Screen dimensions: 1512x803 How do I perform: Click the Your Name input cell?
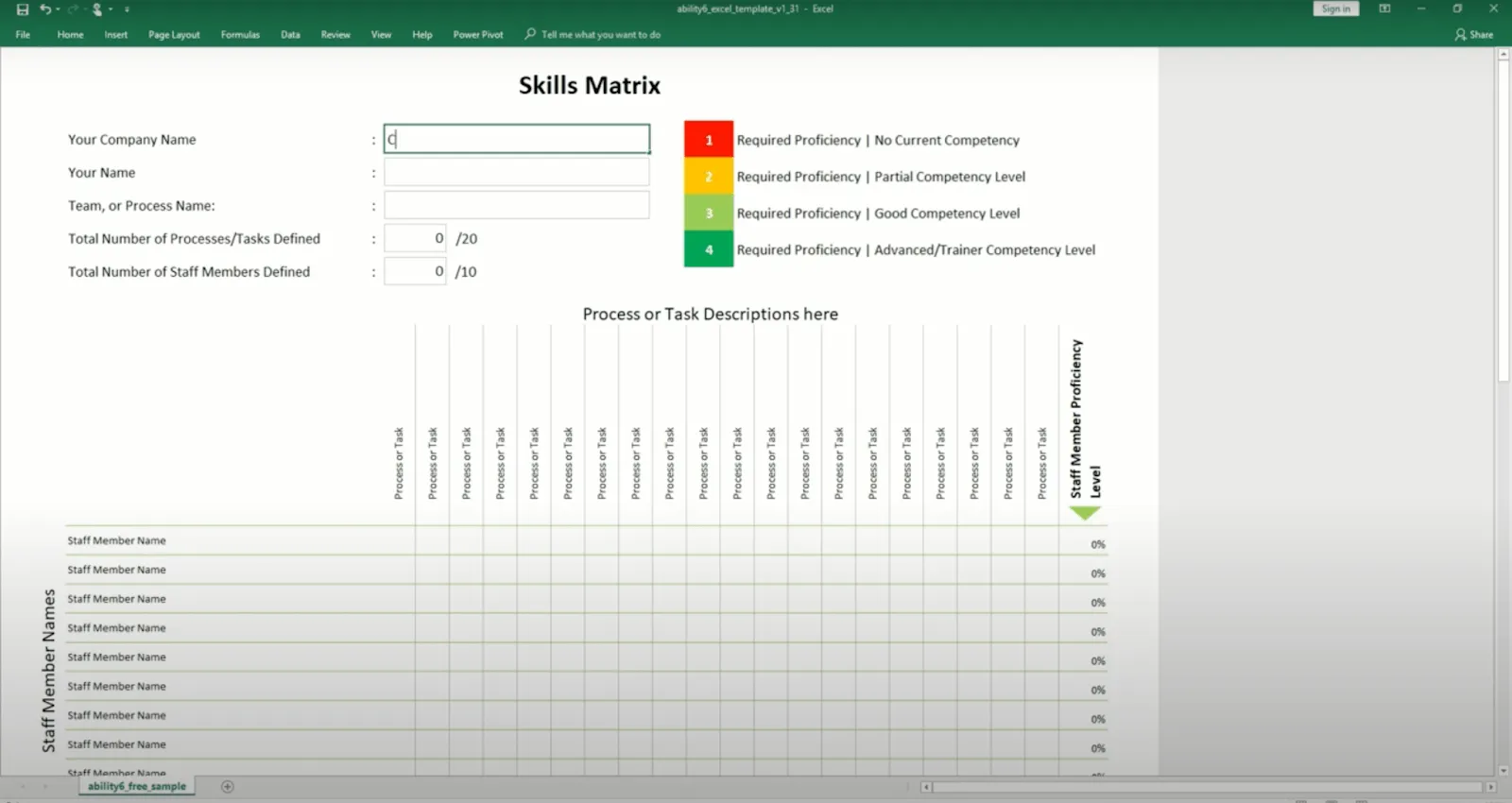coord(517,172)
